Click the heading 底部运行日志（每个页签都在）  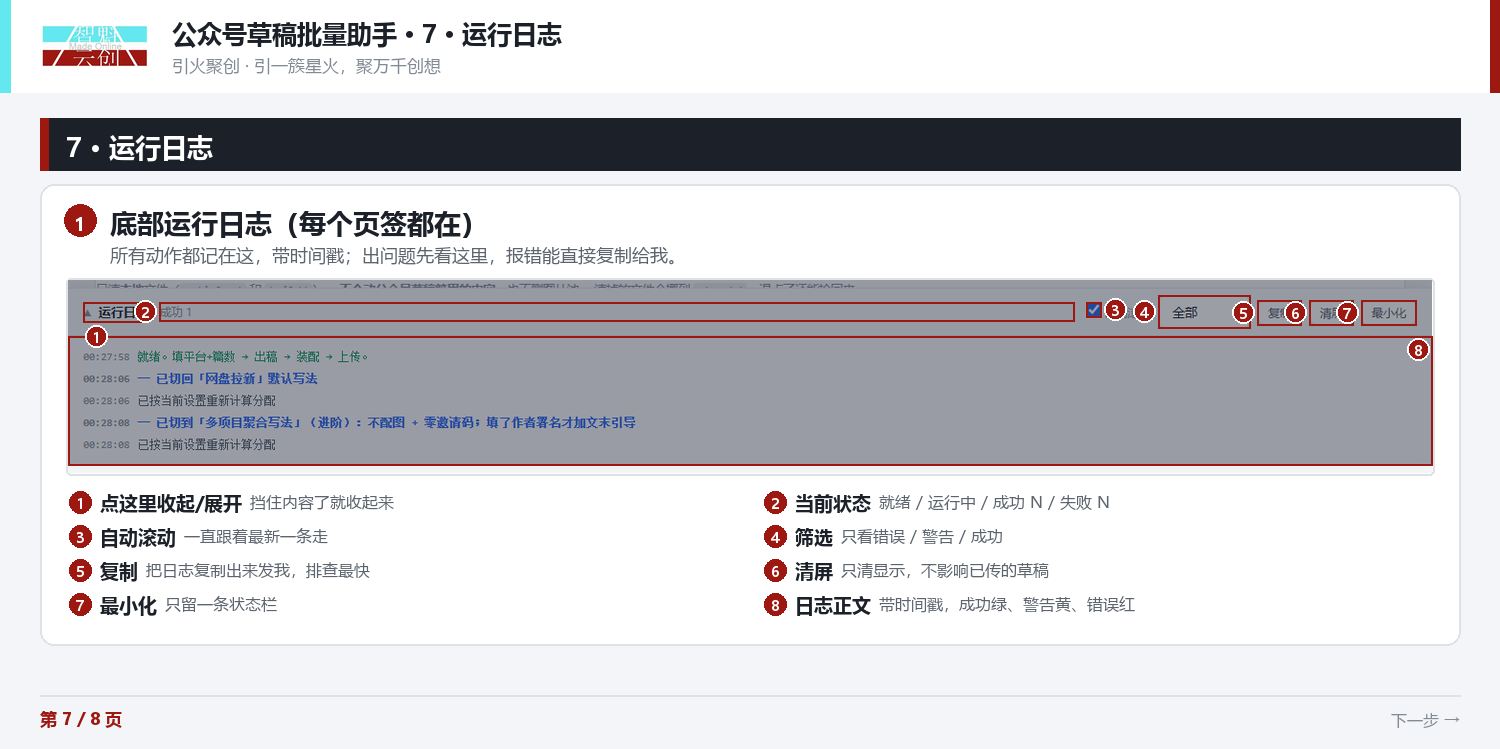[x=291, y=224]
